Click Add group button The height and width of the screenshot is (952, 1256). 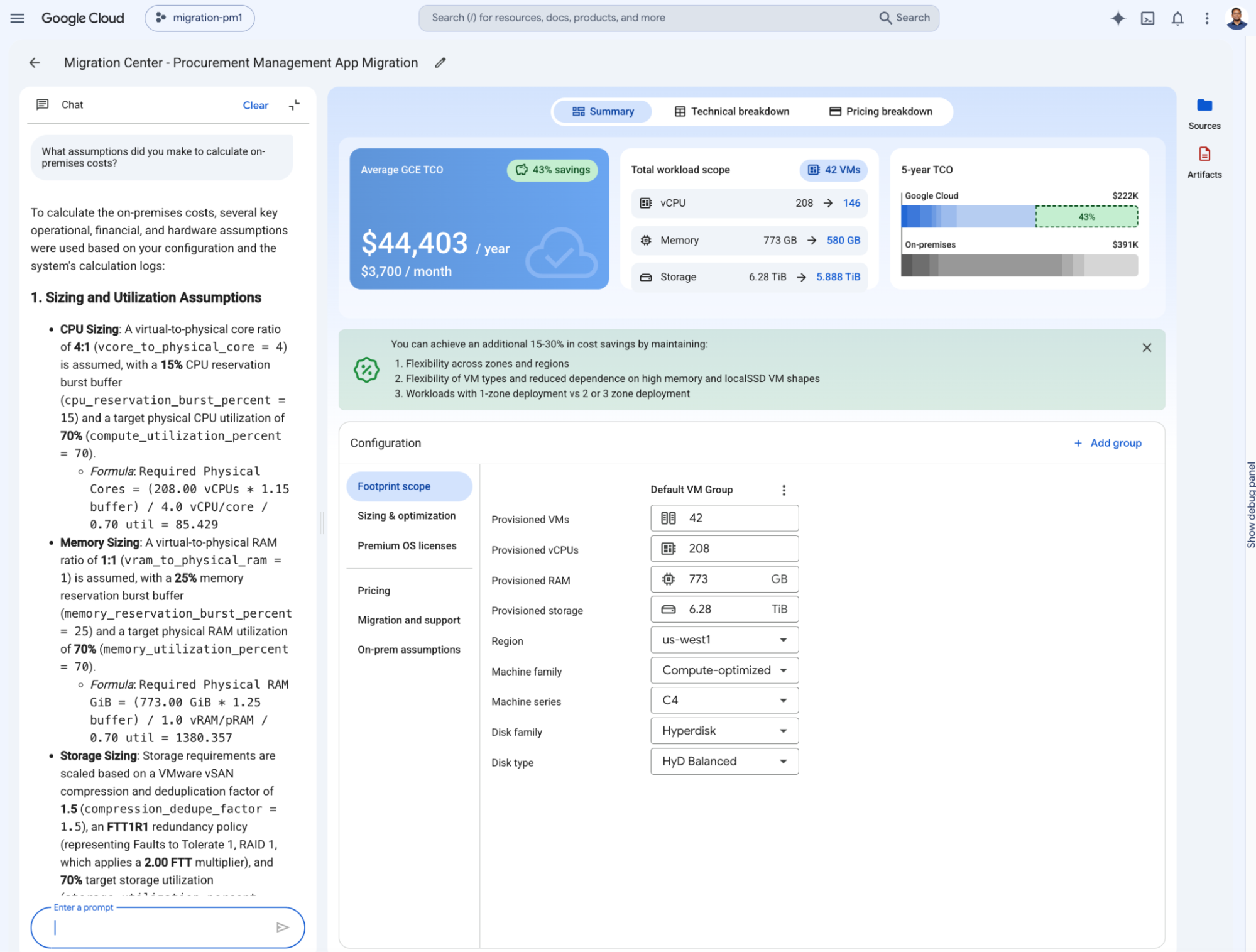coord(1108,444)
